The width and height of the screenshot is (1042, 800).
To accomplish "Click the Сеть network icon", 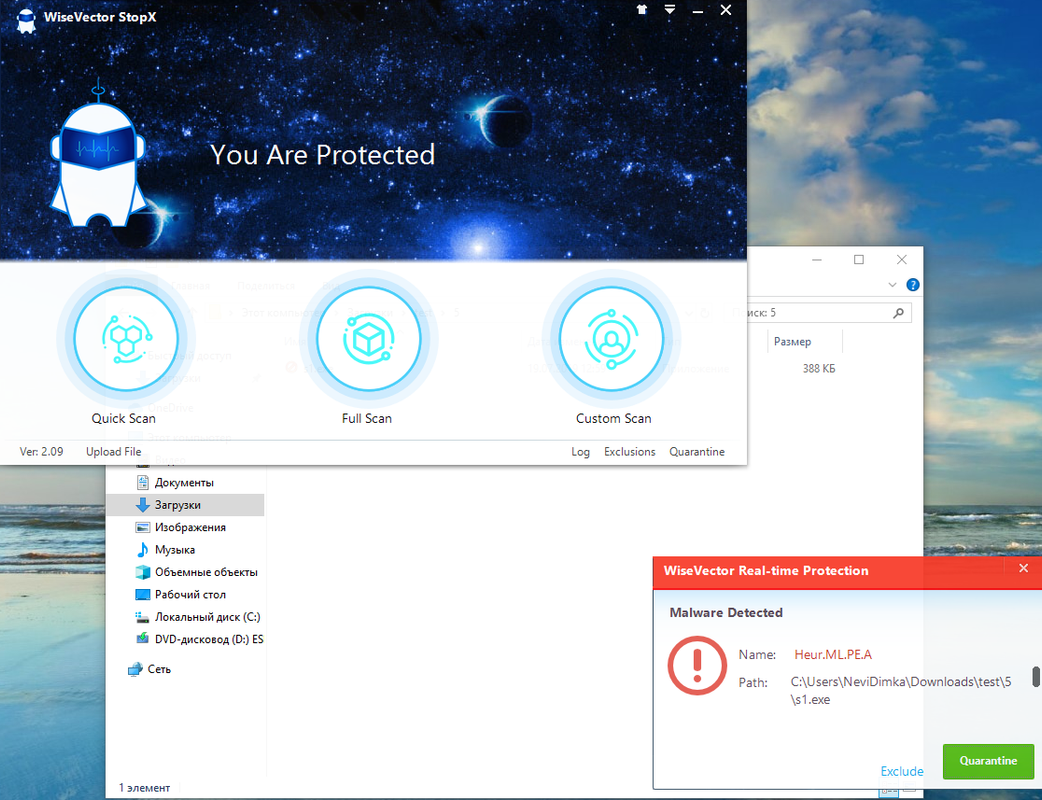I will [x=135, y=669].
